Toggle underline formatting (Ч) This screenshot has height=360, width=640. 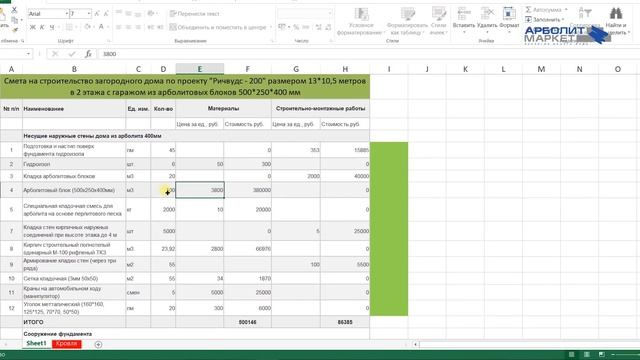click(51, 27)
